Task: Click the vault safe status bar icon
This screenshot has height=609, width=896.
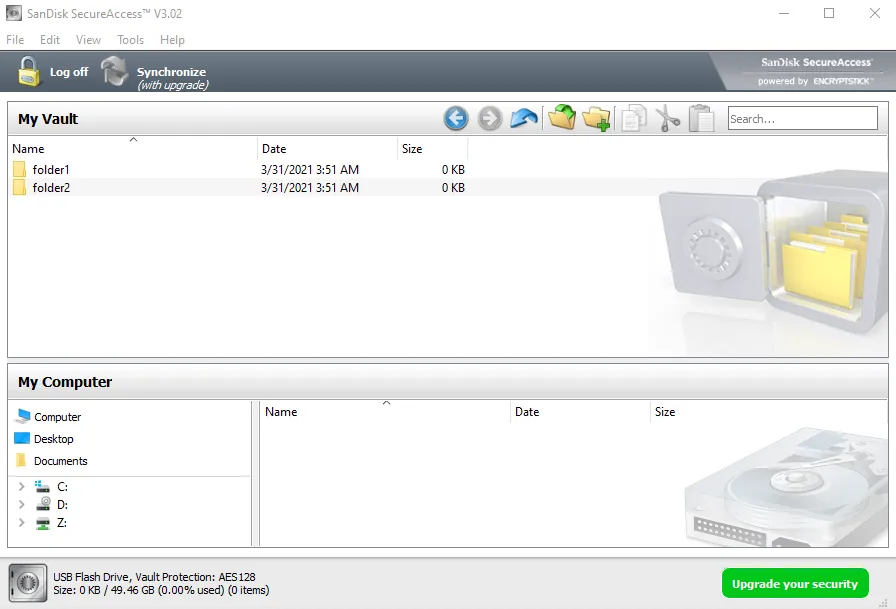Action: [28, 583]
